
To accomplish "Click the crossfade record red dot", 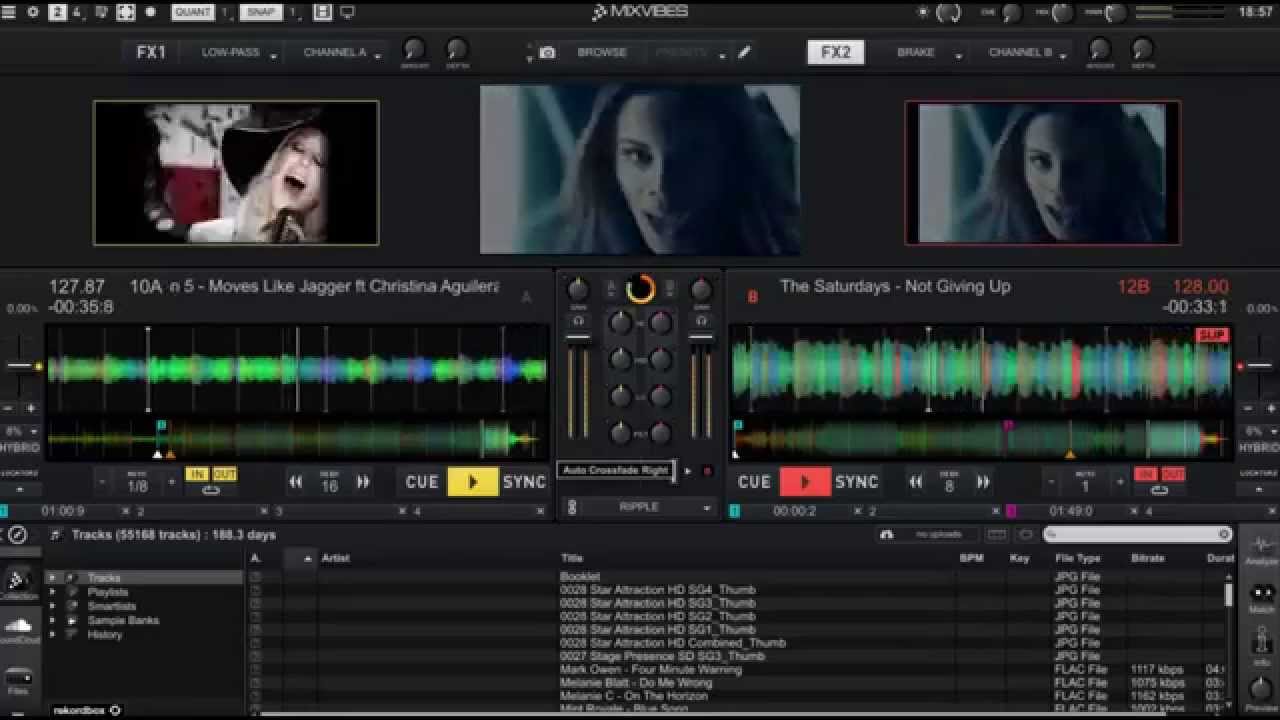I will coord(707,471).
